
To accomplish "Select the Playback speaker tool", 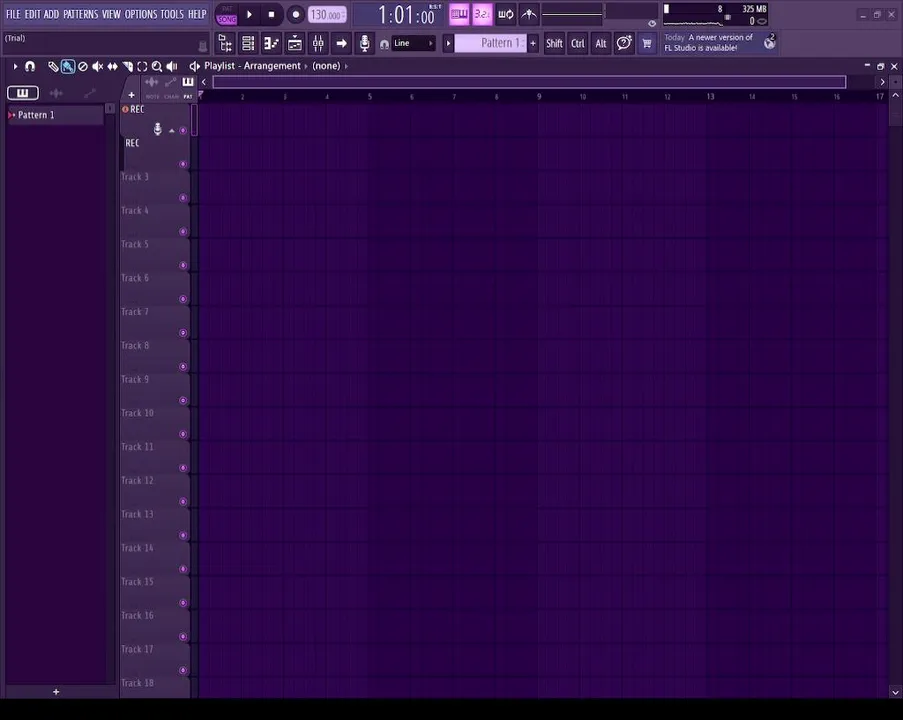I will (x=172, y=67).
